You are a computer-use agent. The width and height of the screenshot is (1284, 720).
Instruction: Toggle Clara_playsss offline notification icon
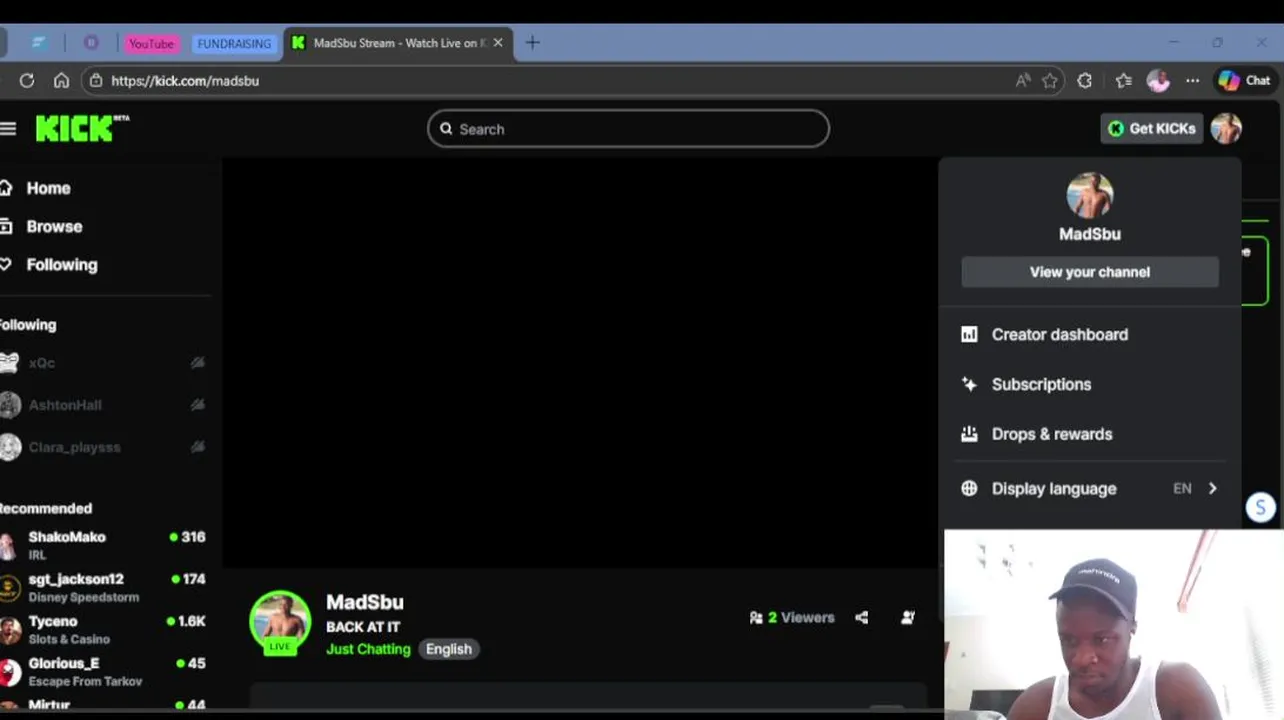point(198,447)
